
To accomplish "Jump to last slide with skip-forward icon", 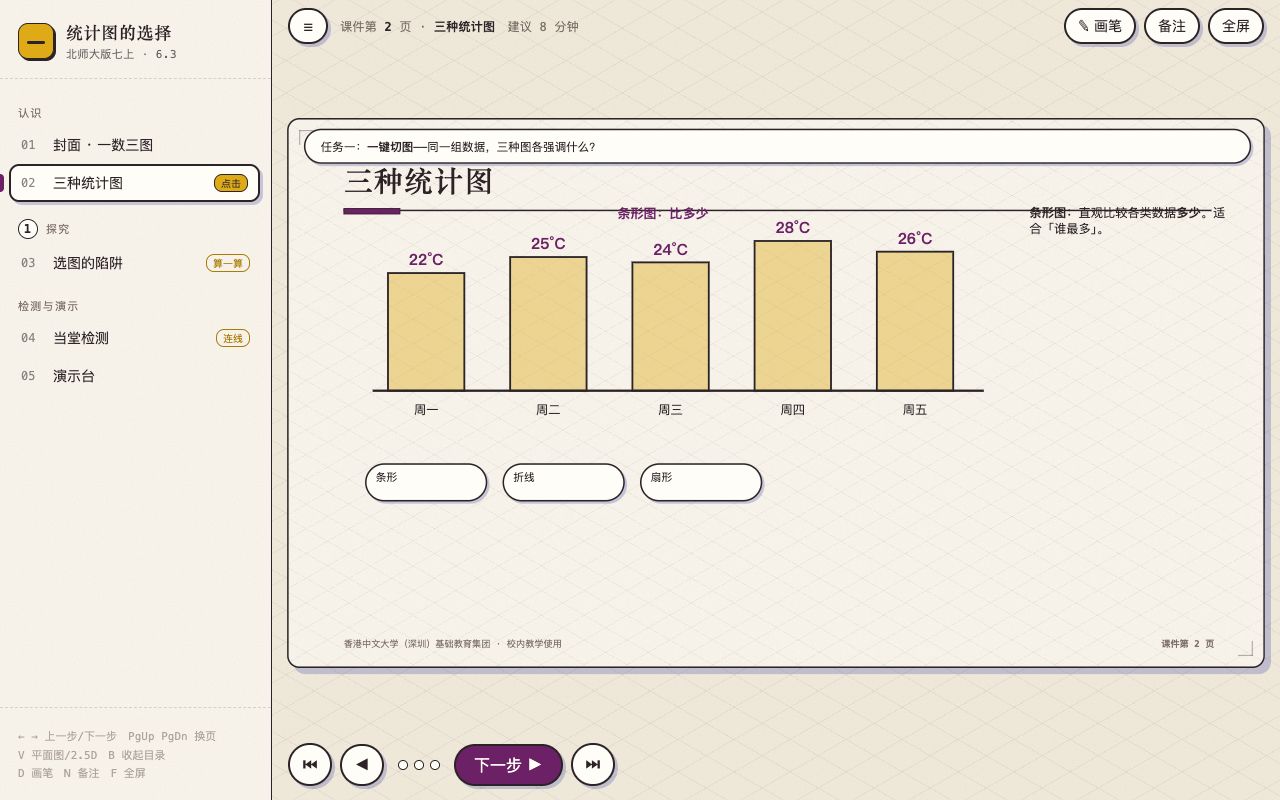I will point(593,764).
